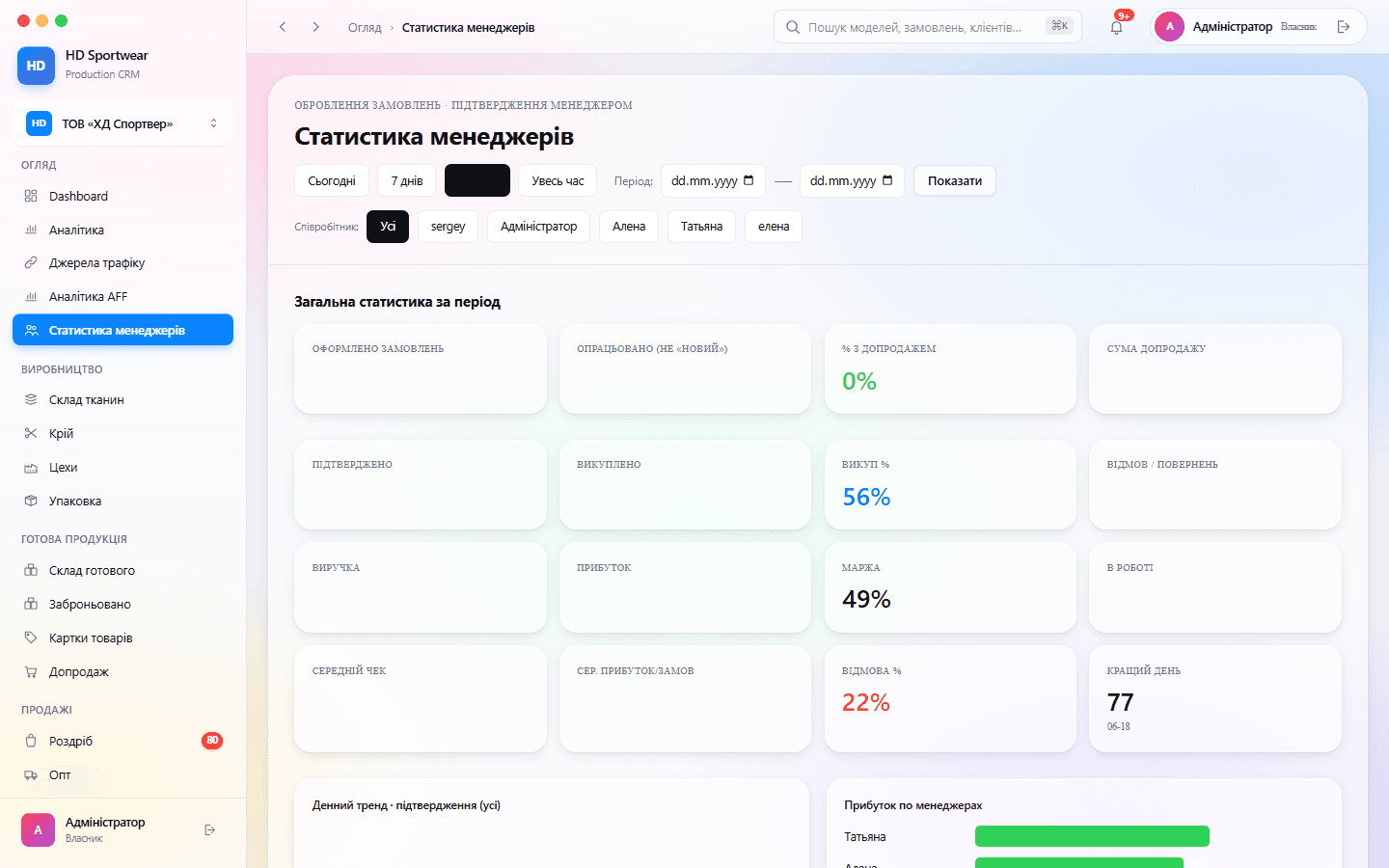
Task: Click the start date input field
Action: pyautogui.click(x=713, y=180)
